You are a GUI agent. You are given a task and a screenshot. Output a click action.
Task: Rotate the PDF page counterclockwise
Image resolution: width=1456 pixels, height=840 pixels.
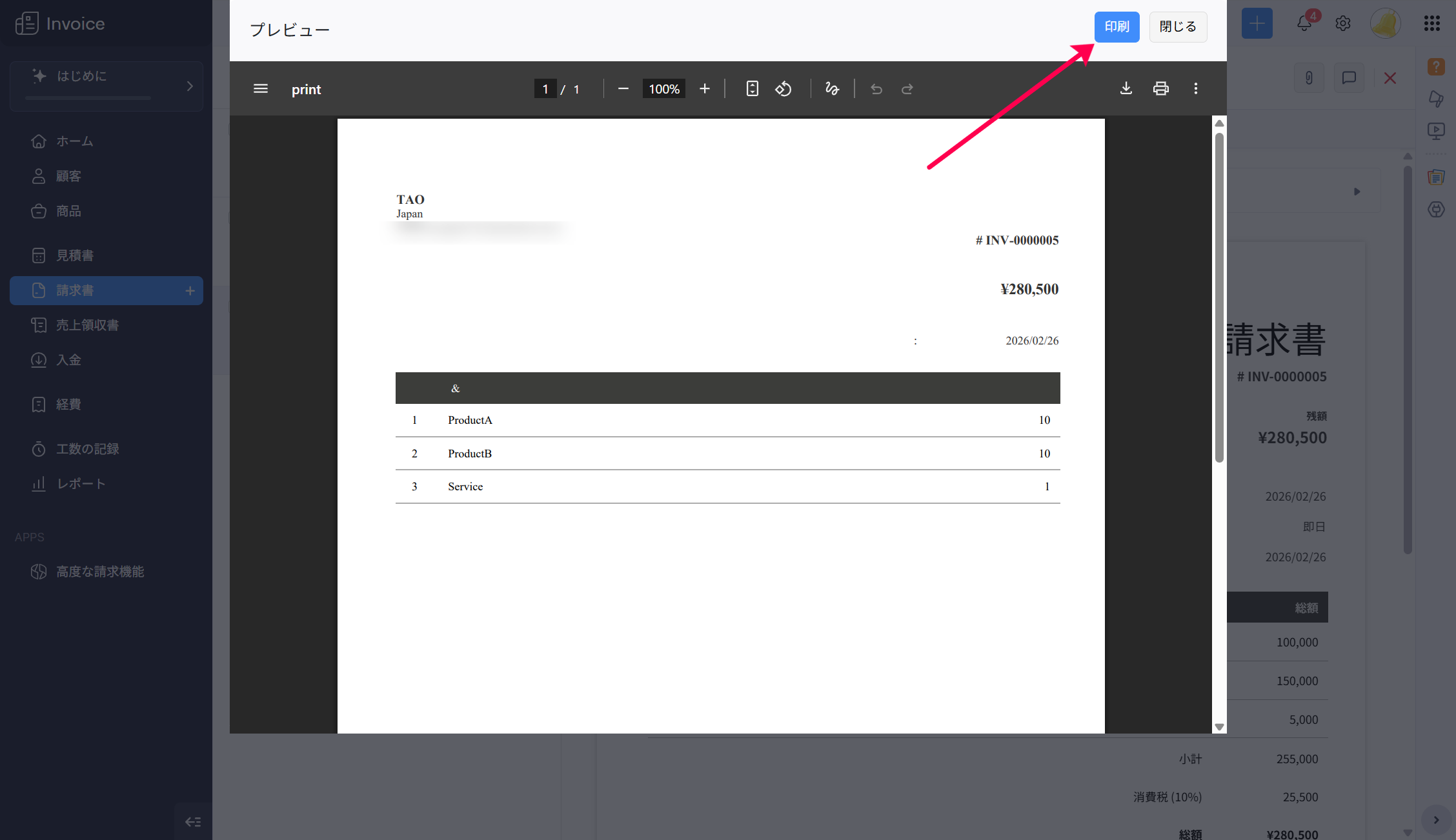[783, 88]
